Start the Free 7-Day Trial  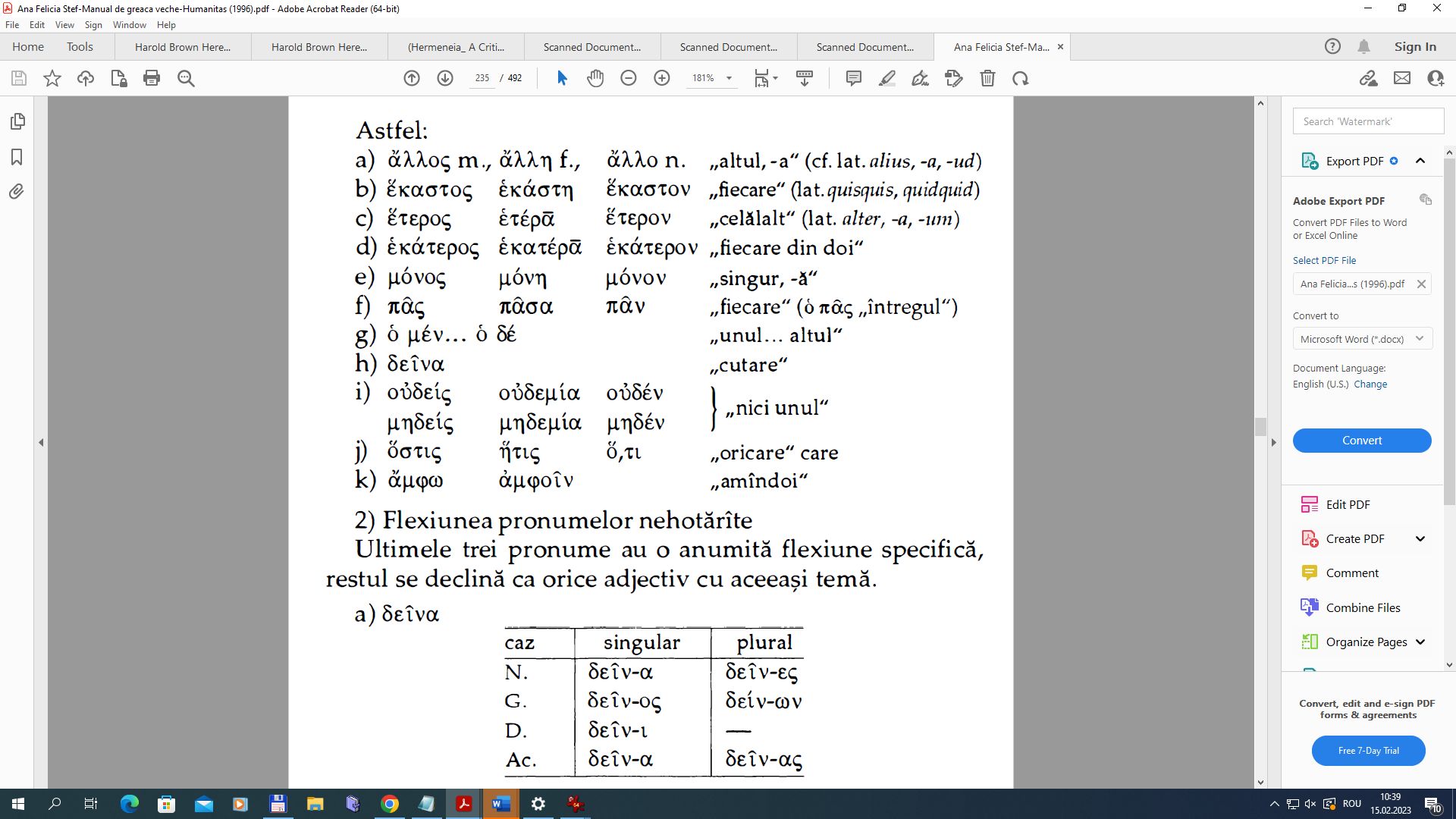point(1368,750)
